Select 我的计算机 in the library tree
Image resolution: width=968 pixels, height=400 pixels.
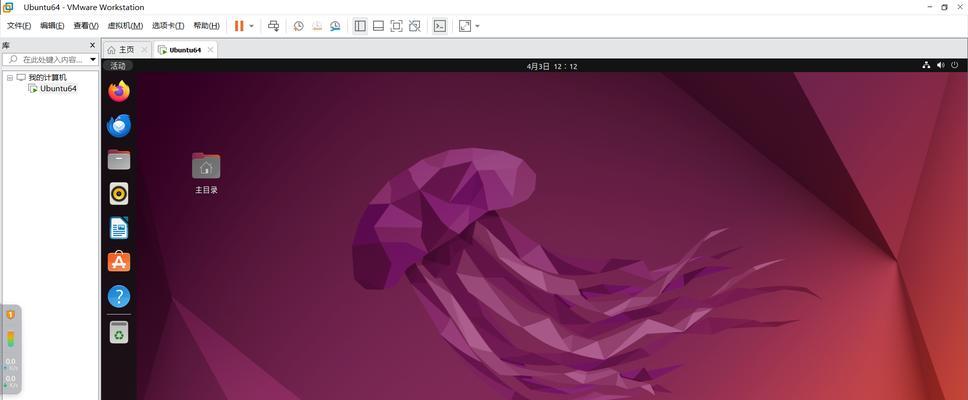point(47,78)
